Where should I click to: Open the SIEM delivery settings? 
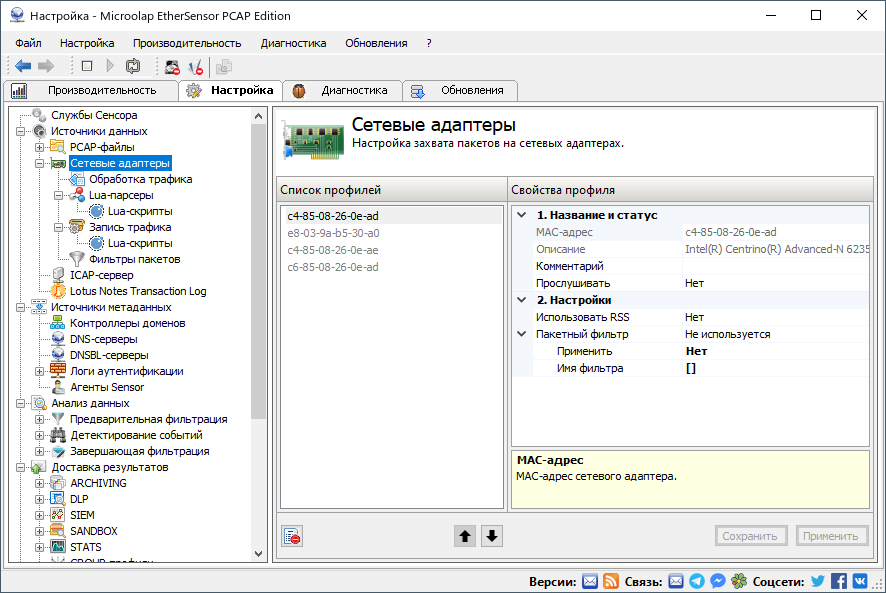80,514
